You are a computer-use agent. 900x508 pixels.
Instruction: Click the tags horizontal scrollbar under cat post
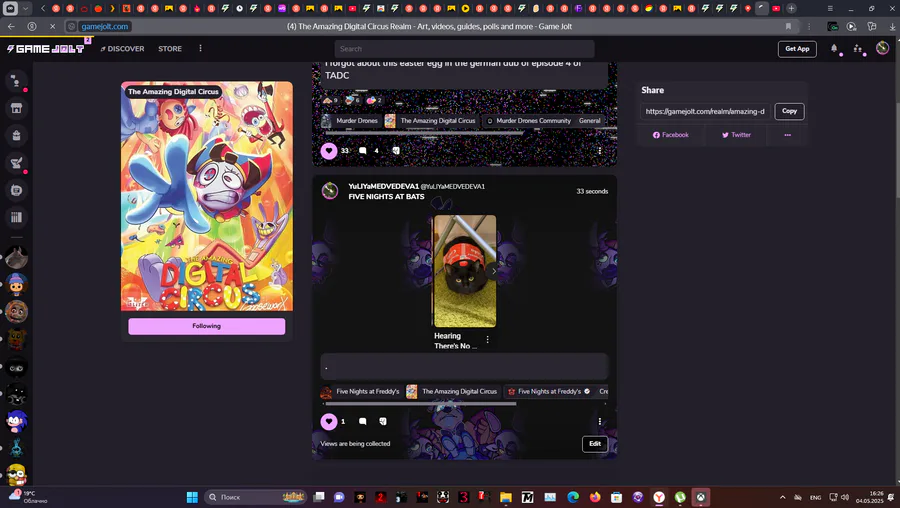click(x=421, y=404)
